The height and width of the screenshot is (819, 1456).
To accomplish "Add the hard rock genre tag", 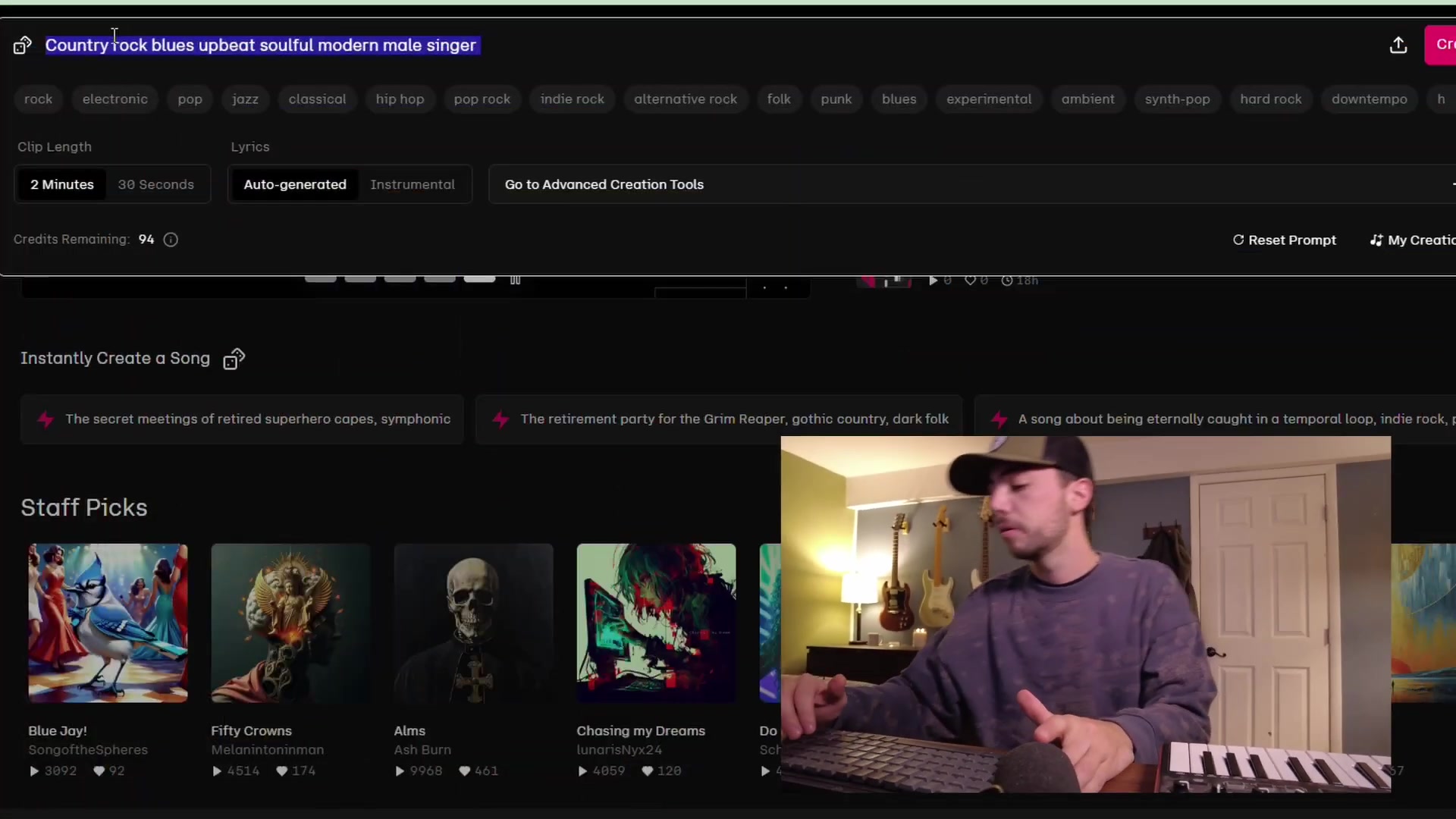I will point(1271,99).
